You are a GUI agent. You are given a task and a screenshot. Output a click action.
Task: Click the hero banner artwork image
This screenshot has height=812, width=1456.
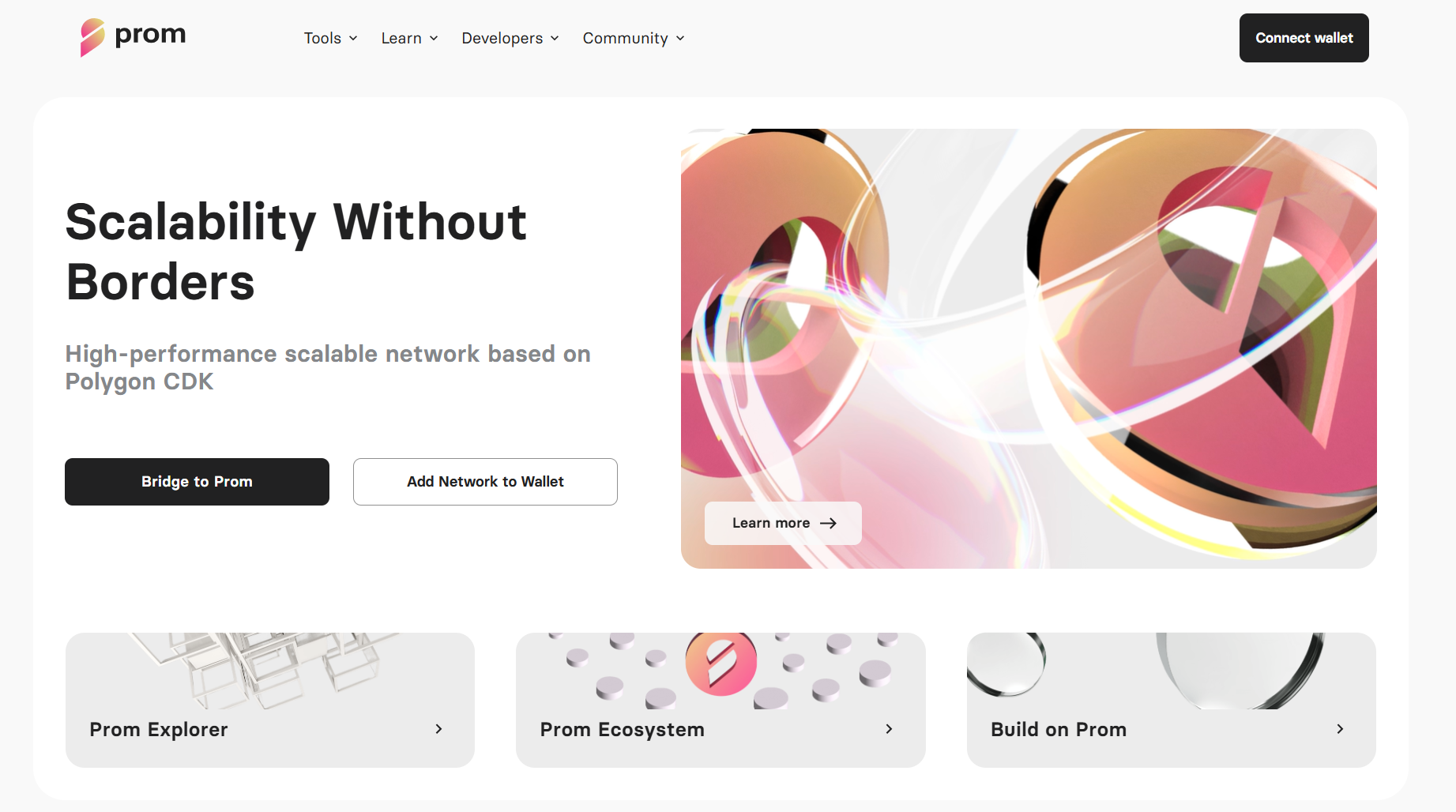click(1029, 348)
